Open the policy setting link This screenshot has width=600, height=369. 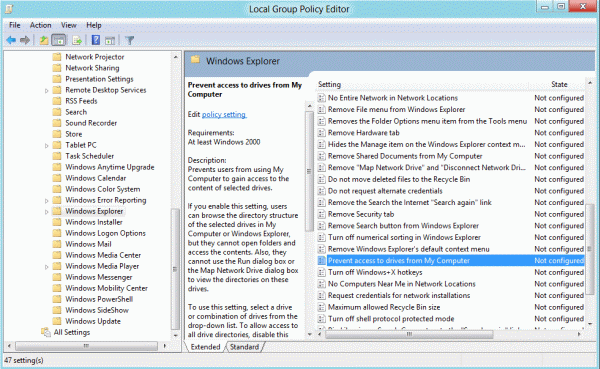224,114
